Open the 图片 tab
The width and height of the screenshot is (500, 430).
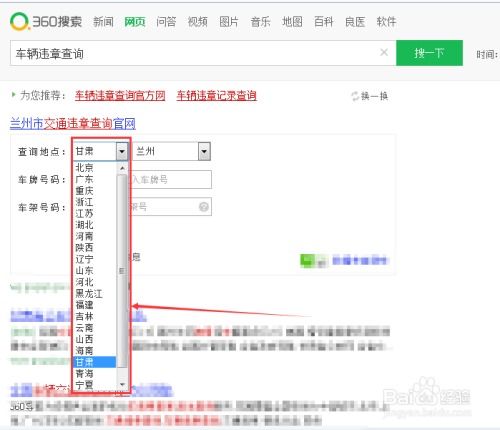229,22
